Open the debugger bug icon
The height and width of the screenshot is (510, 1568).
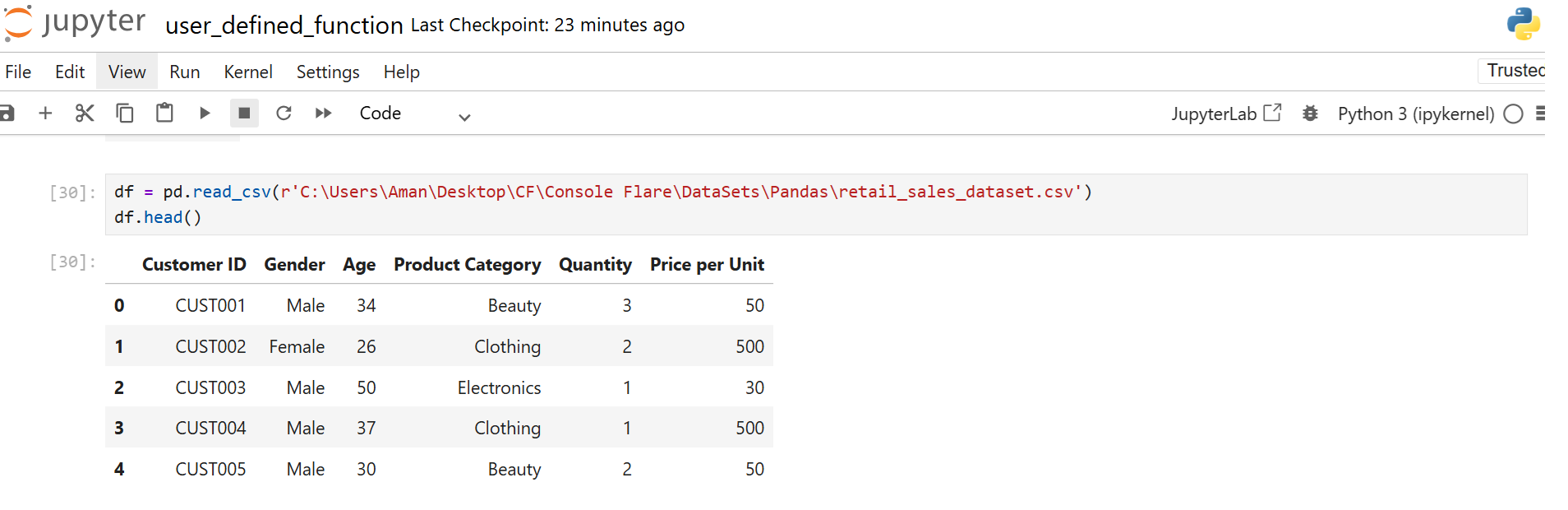pyautogui.click(x=1310, y=114)
